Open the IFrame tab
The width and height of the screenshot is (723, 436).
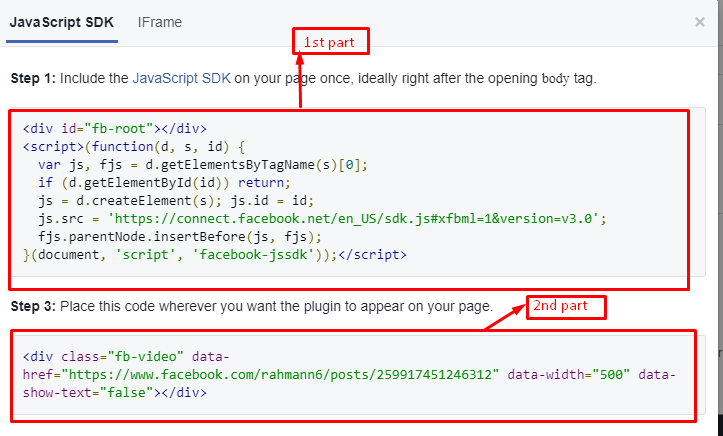(160, 23)
